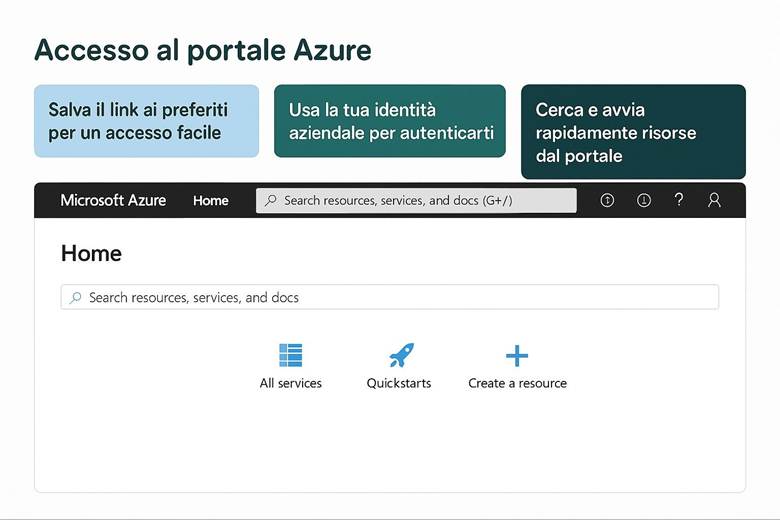Click the Create a resource plus icon

[517, 355]
